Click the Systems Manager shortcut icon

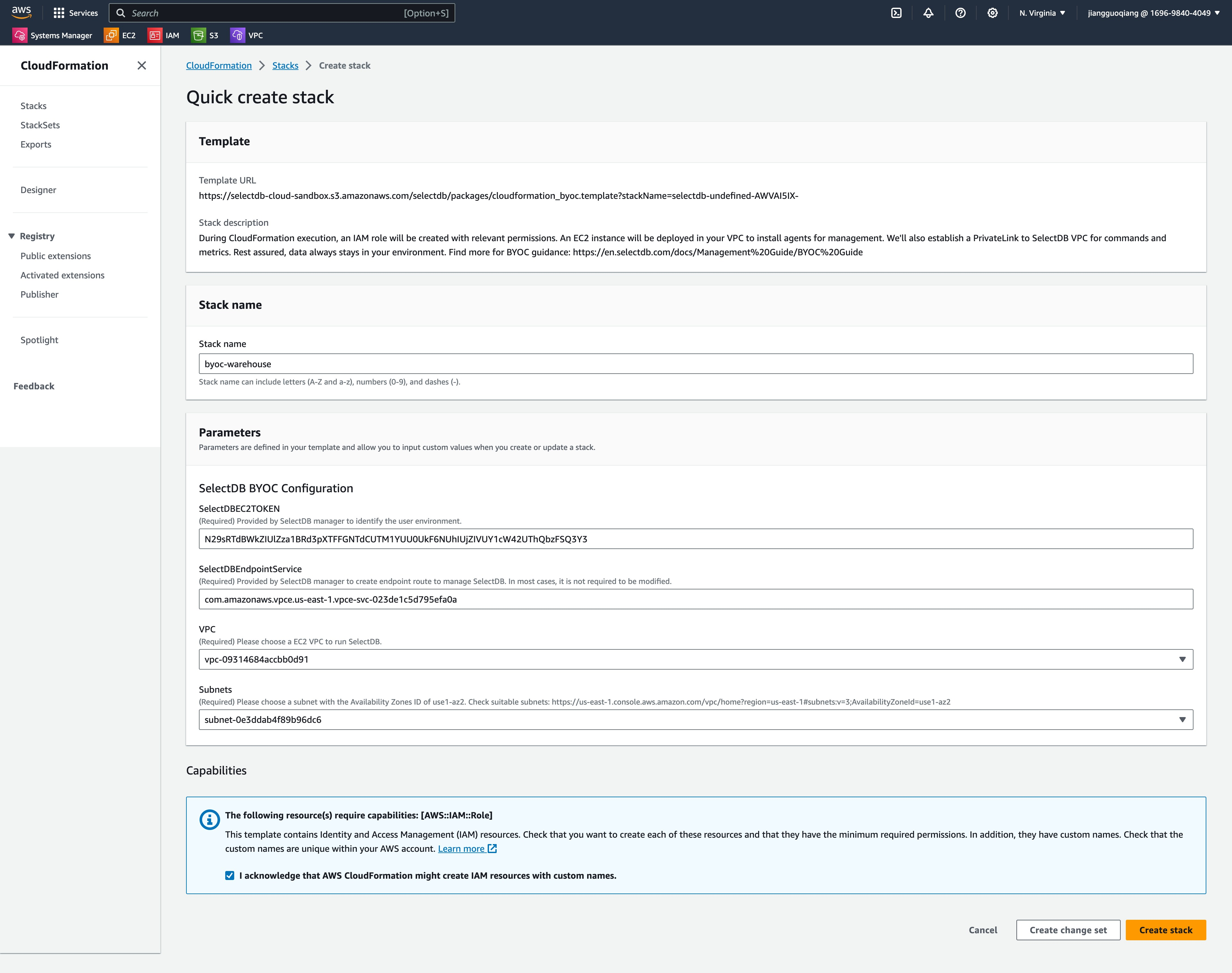pyautogui.click(x=19, y=35)
